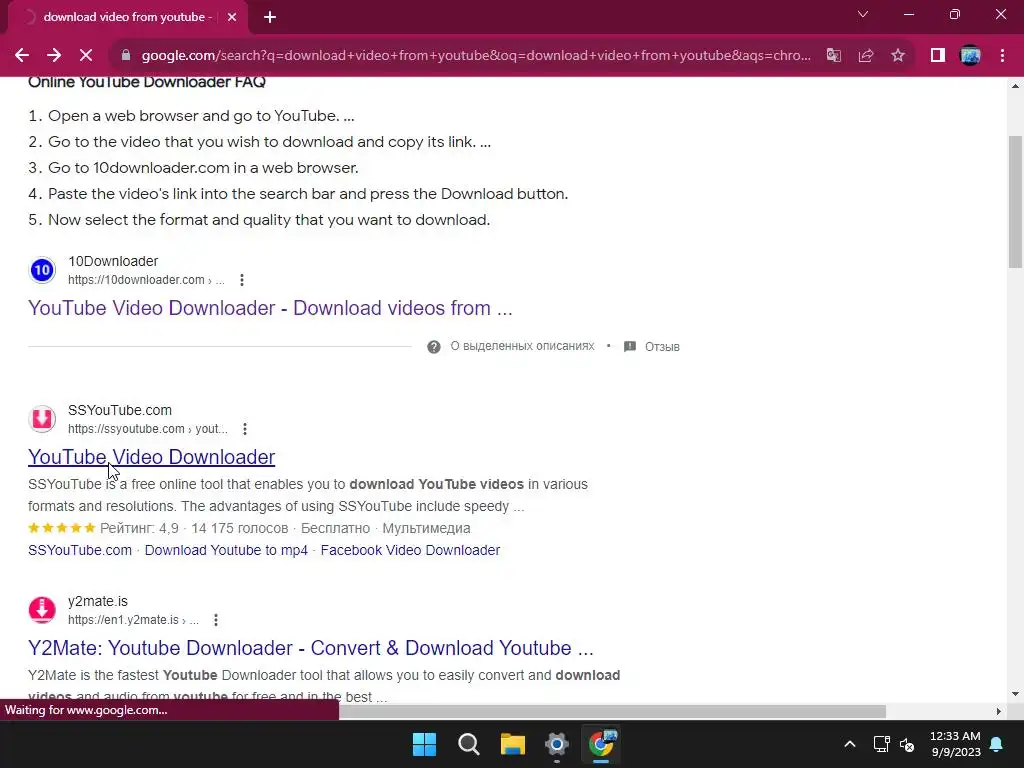View site information padlock icon
This screenshot has height=768, width=1024.
pyautogui.click(x=126, y=56)
